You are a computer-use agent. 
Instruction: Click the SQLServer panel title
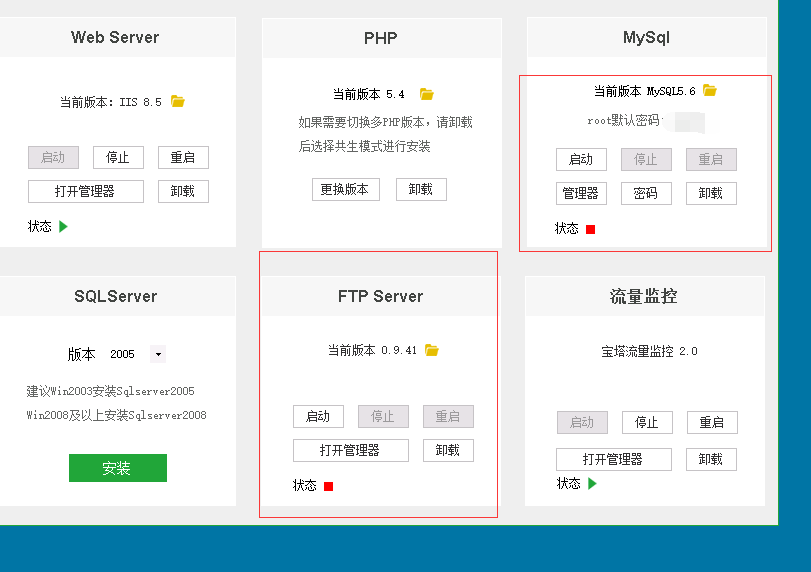point(115,296)
